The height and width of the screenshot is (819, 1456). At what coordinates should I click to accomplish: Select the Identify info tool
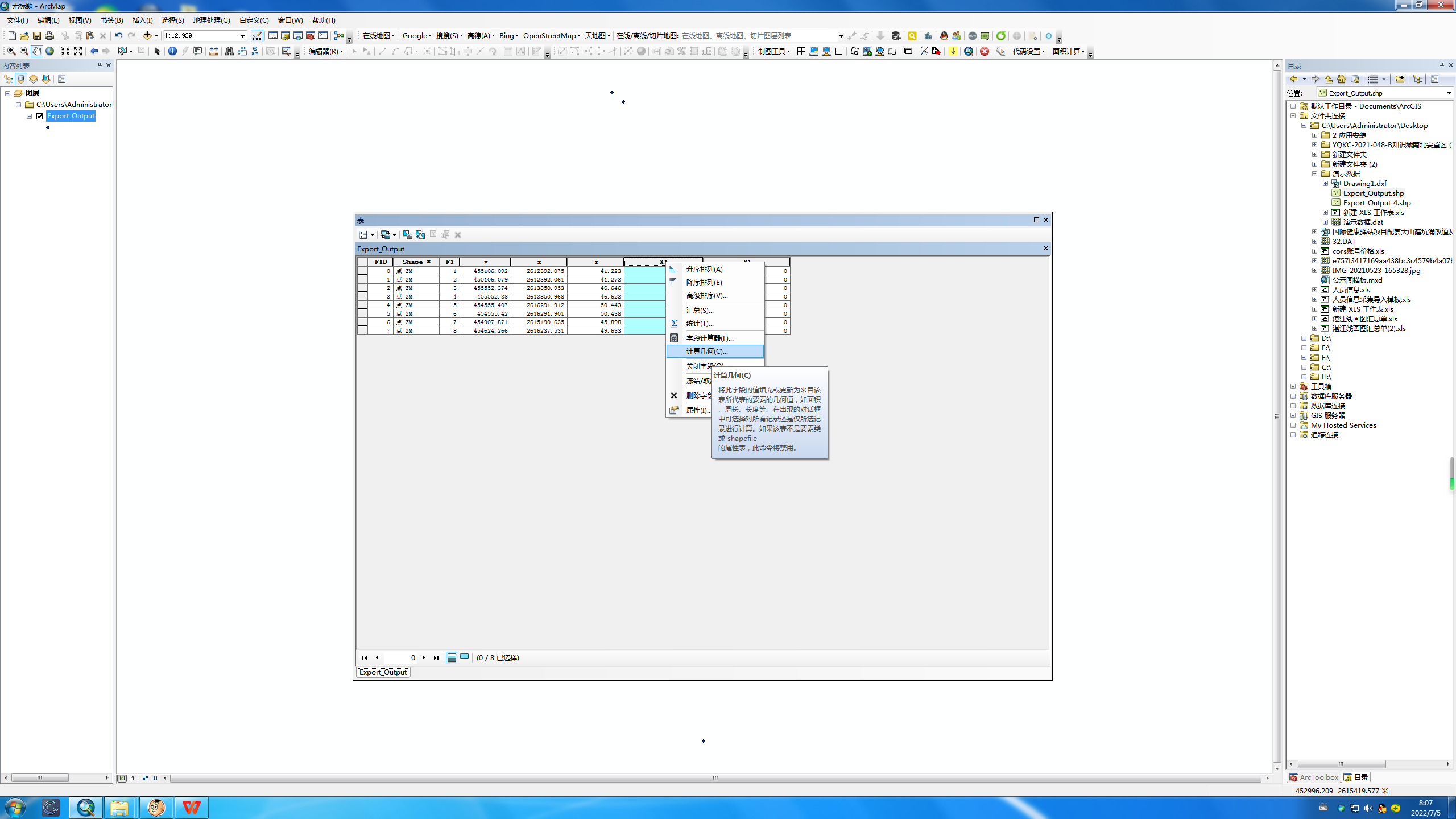(x=172, y=51)
